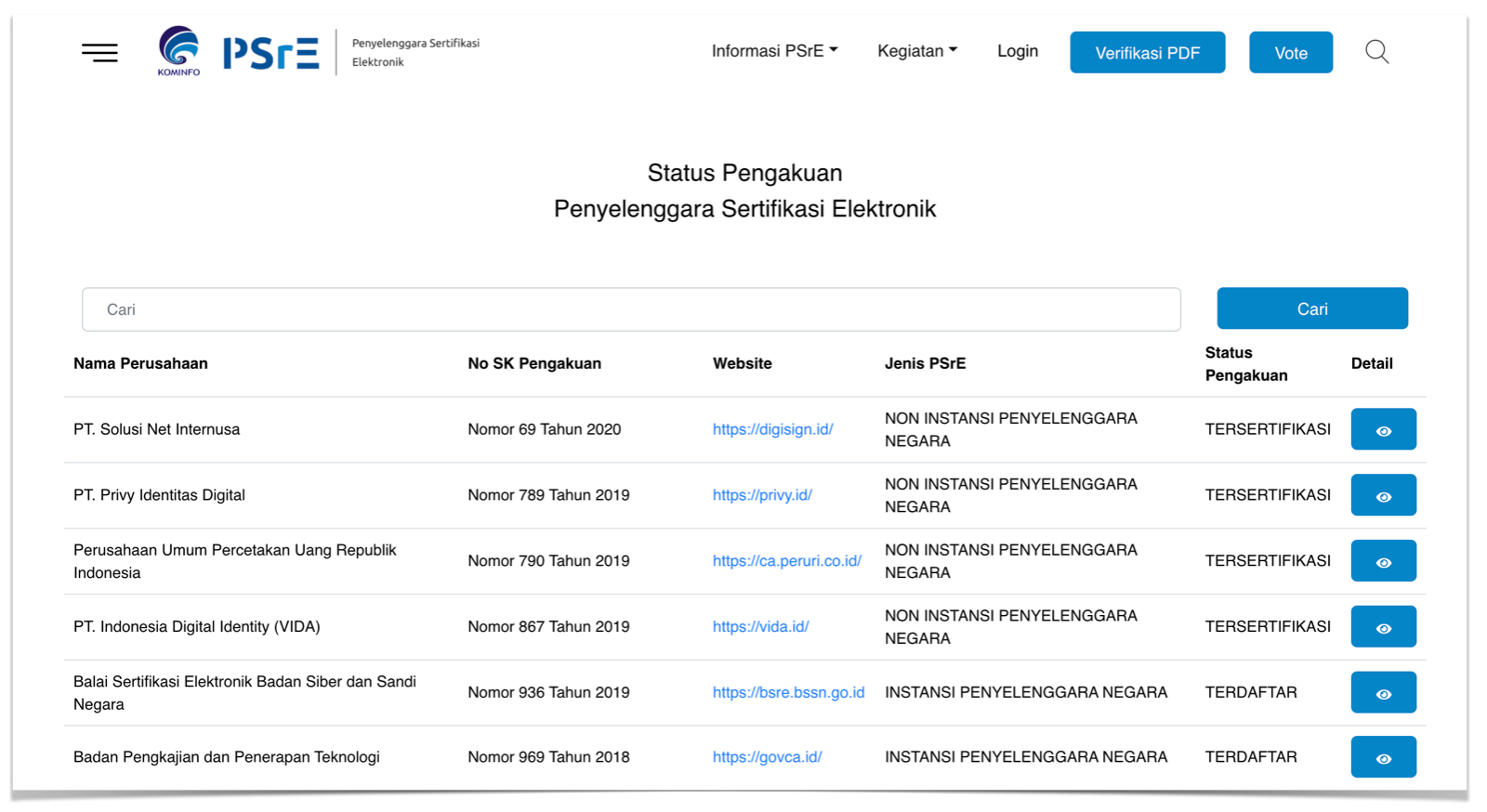Open the https://vida.id/ link
The width and height of the screenshot is (1487, 812).
[x=760, y=627]
